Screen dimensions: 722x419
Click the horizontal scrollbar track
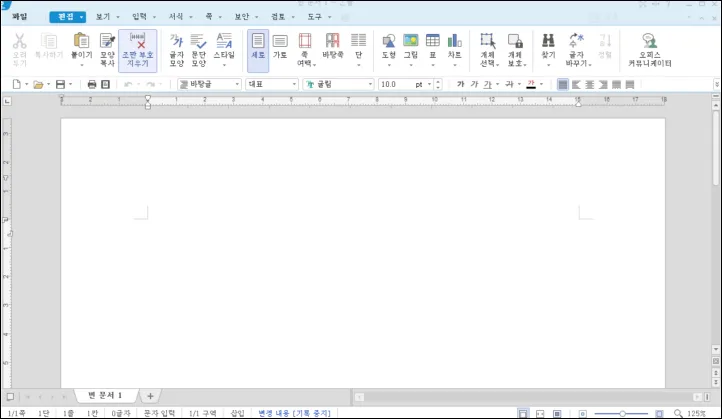[529, 397]
